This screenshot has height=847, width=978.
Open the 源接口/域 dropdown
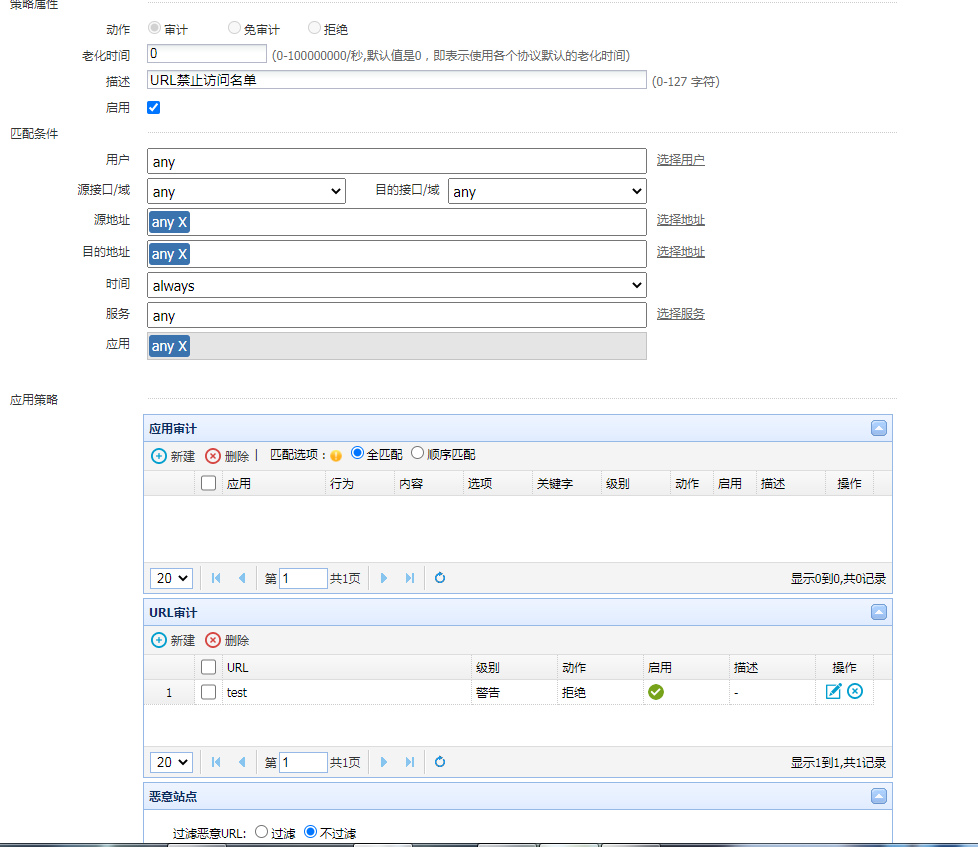(x=246, y=191)
